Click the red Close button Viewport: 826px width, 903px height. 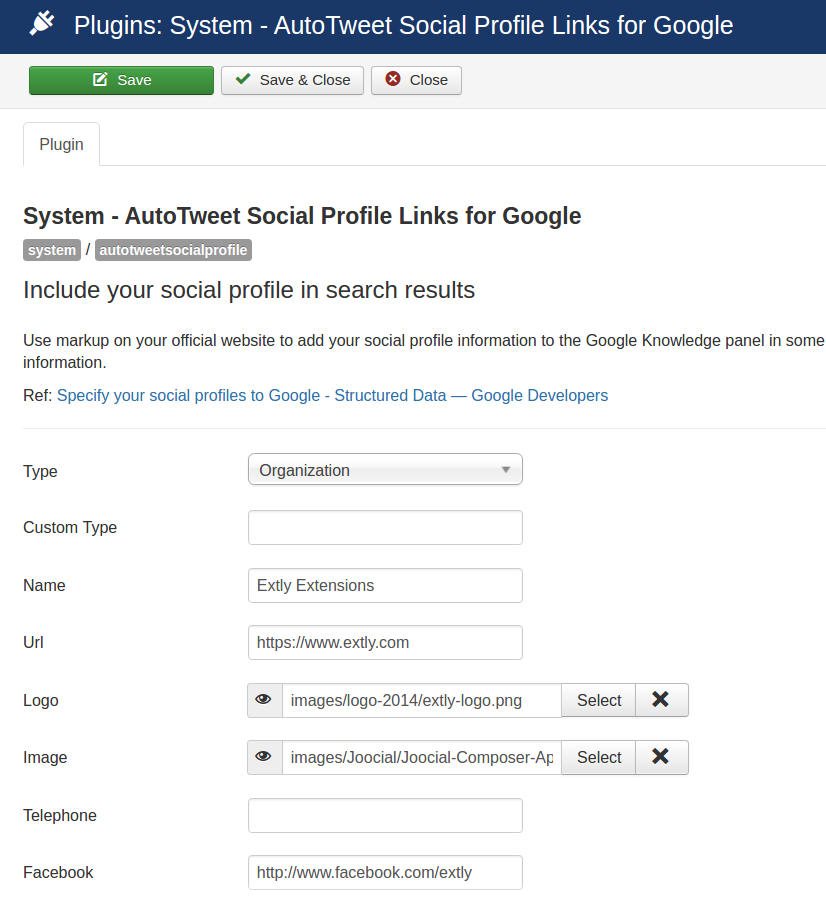(x=416, y=80)
